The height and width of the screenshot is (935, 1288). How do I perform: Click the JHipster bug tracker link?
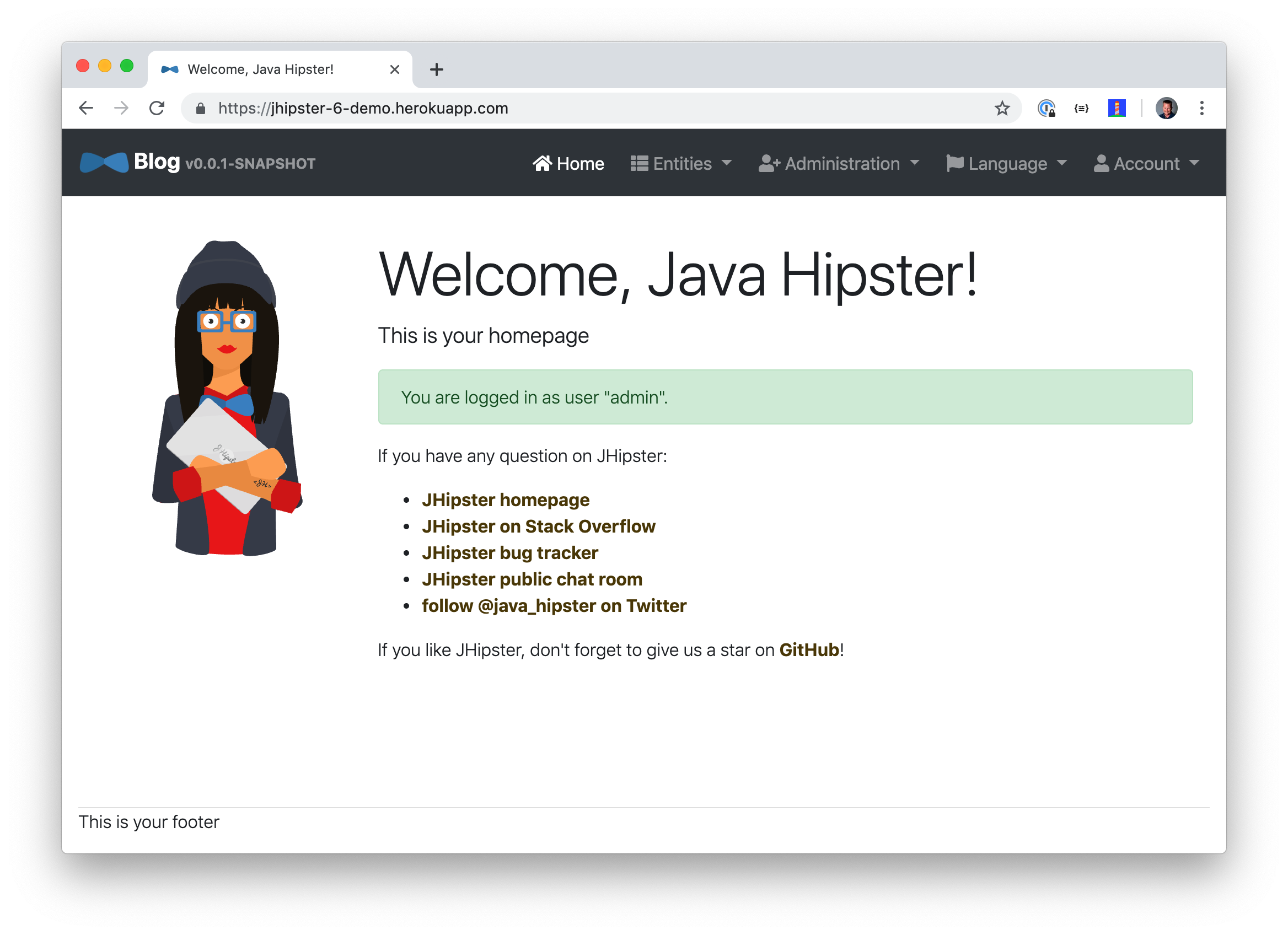tap(511, 552)
